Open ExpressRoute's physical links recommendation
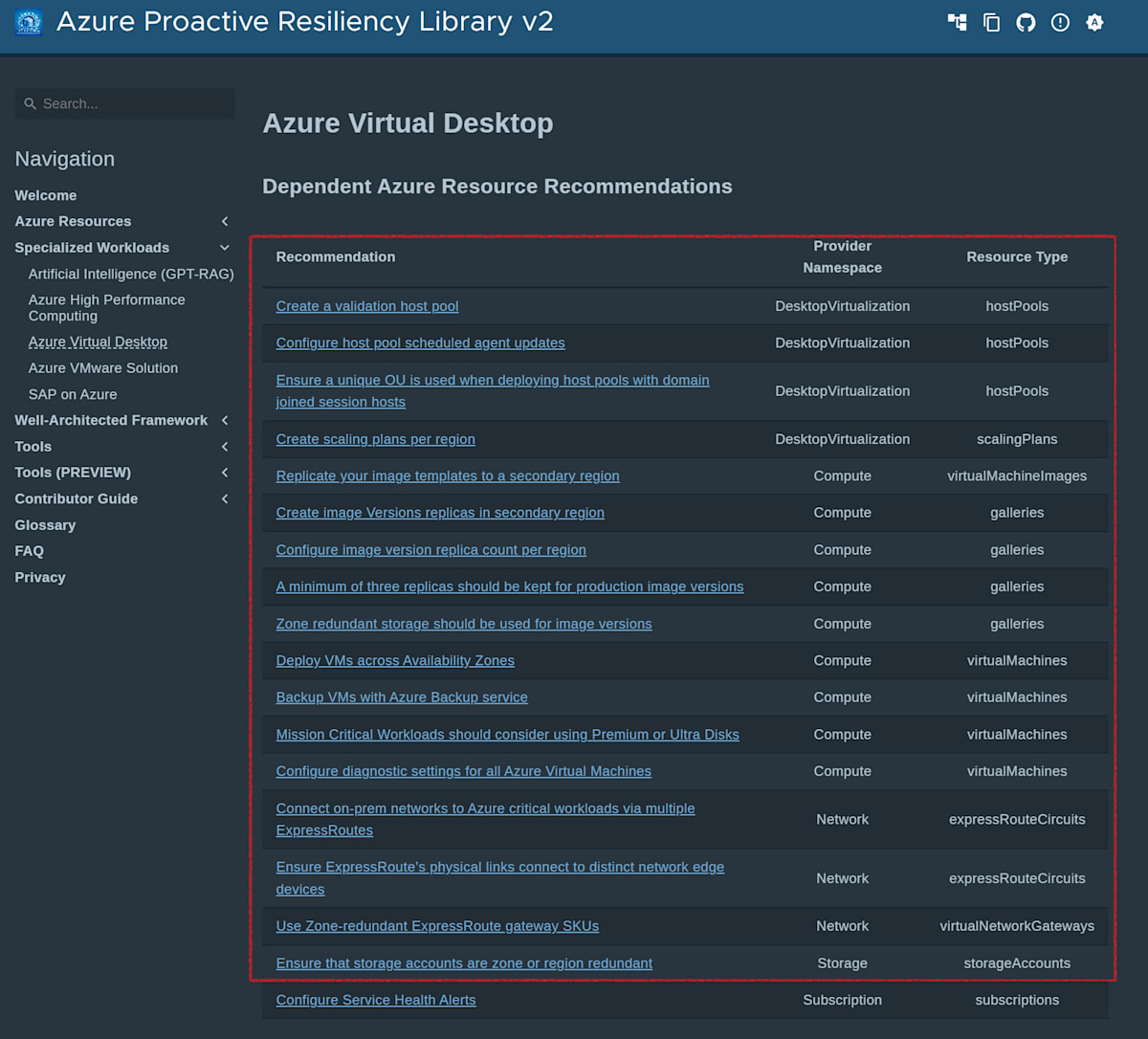 [500, 878]
